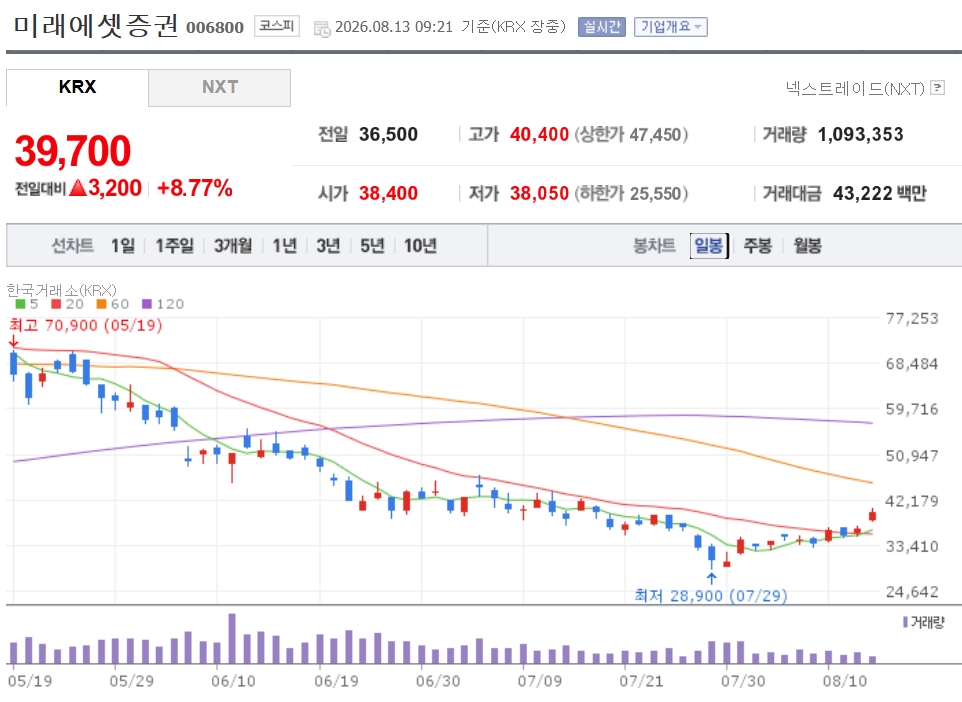Click the green 5-day moving average legend

point(26,304)
